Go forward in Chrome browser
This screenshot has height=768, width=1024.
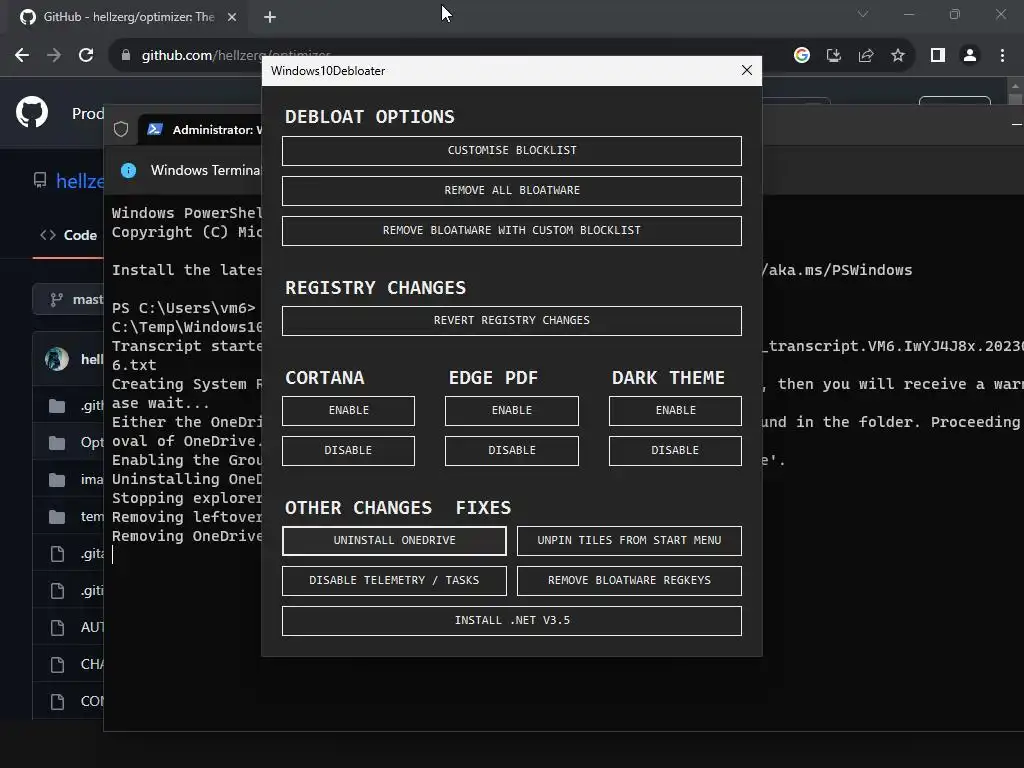(54, 55)
